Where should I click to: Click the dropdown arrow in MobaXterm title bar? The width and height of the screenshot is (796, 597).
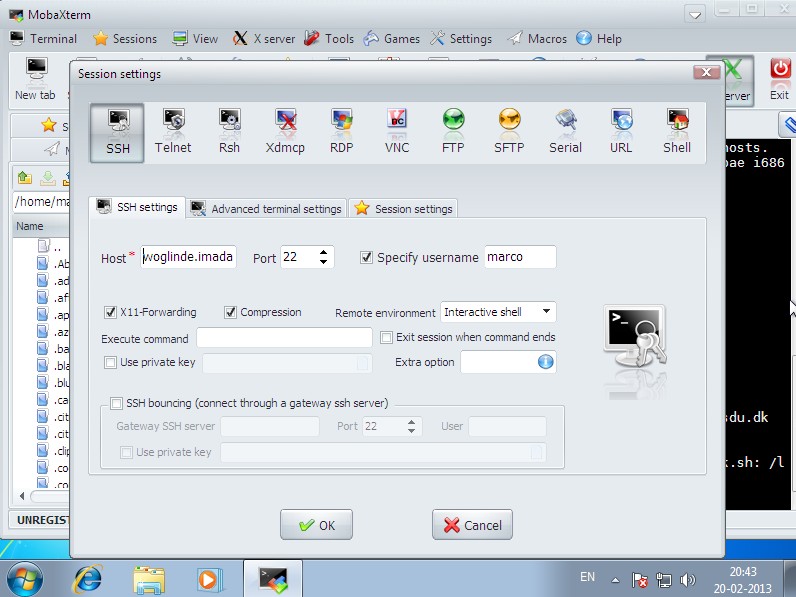coord(695,15)
